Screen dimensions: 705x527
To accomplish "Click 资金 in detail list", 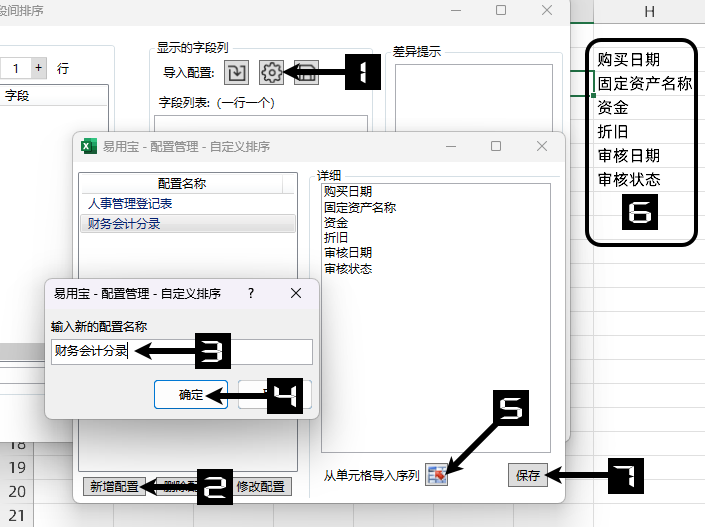I will click(x=336, y=223).
